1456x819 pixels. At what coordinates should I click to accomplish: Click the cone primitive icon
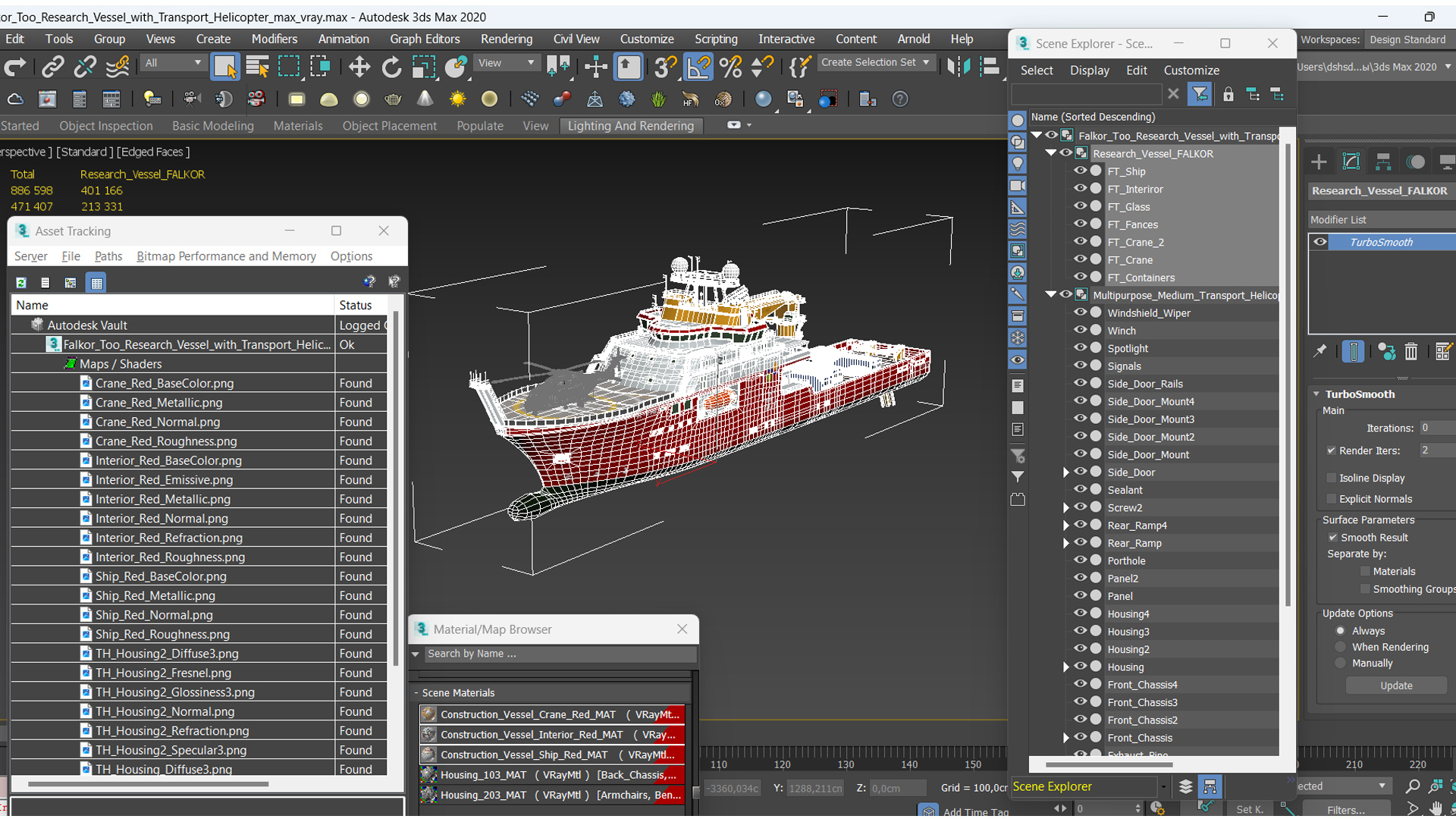pyautogui.click(x=425, y=99)
